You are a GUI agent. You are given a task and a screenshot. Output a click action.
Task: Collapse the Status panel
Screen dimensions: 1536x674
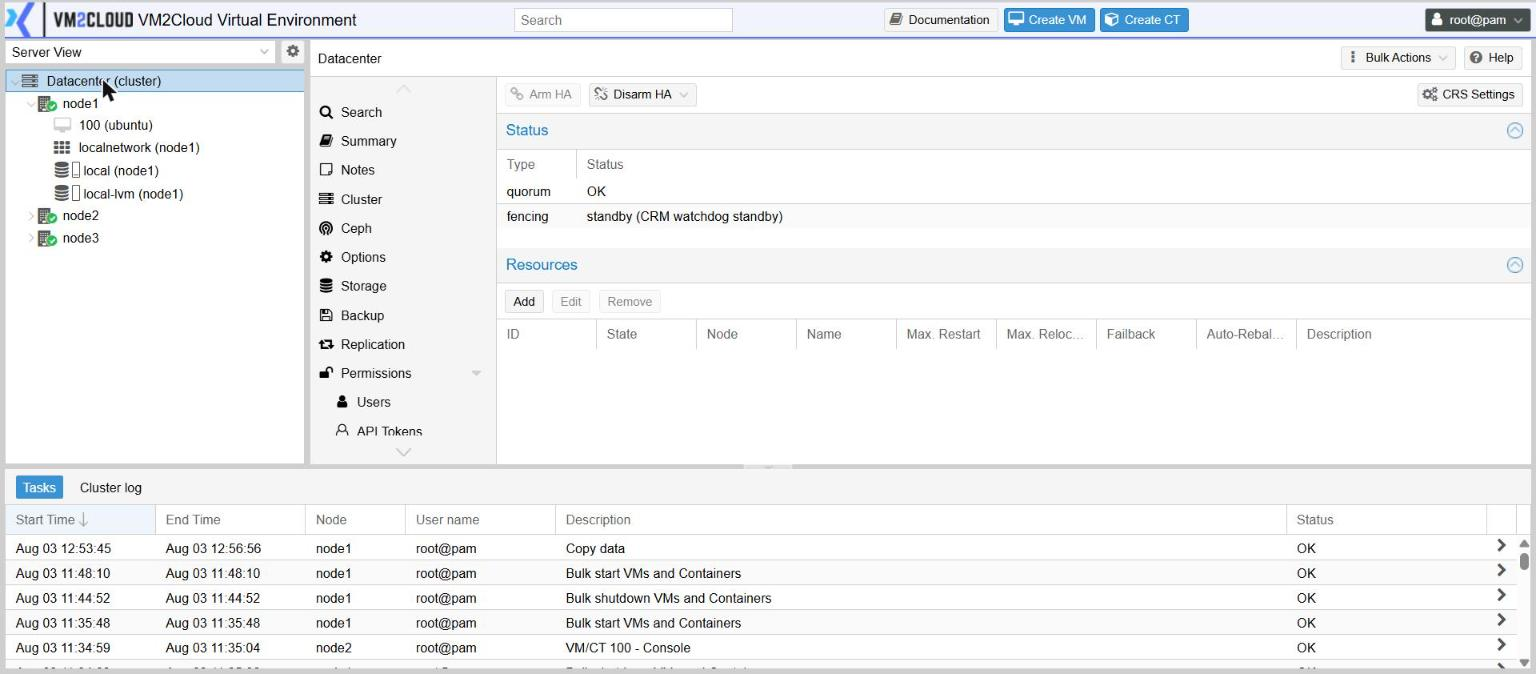(x=1515, y=130)
